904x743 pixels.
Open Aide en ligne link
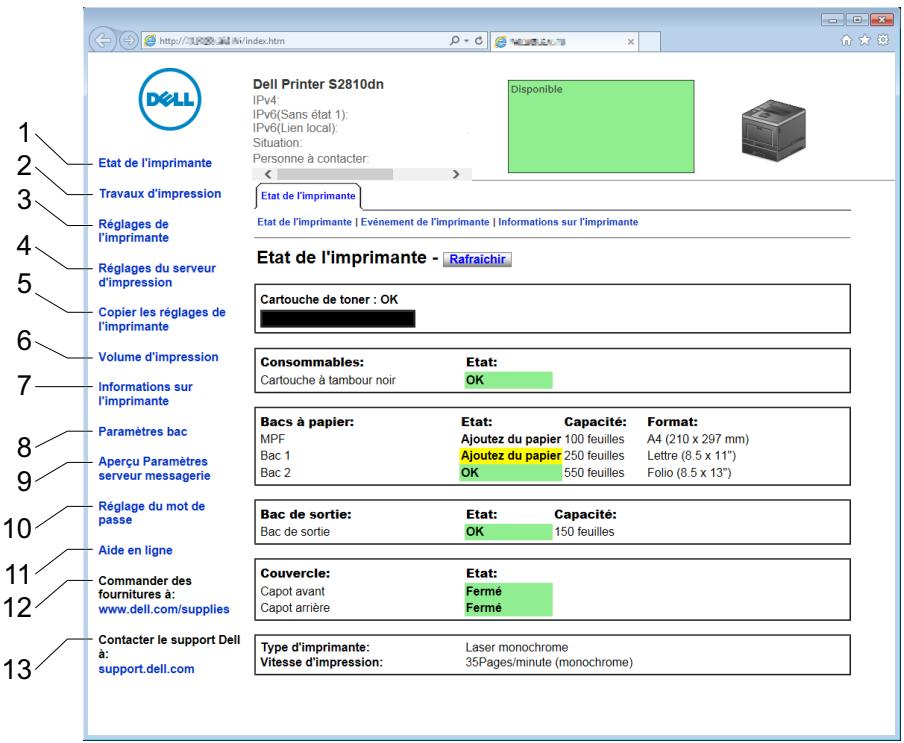pyautogui.click(x=135, y=550)
